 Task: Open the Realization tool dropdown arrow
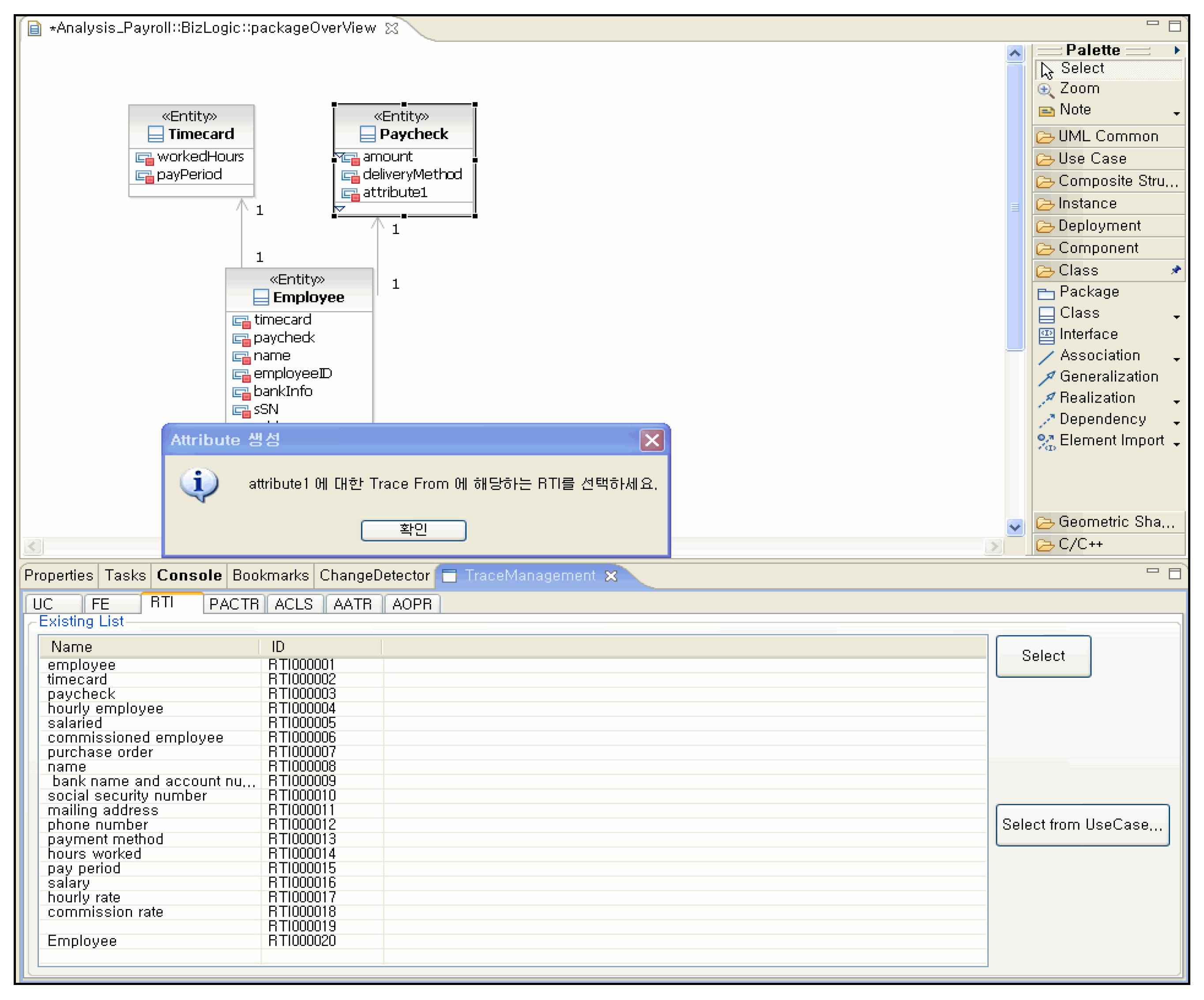pos(1177,401)
